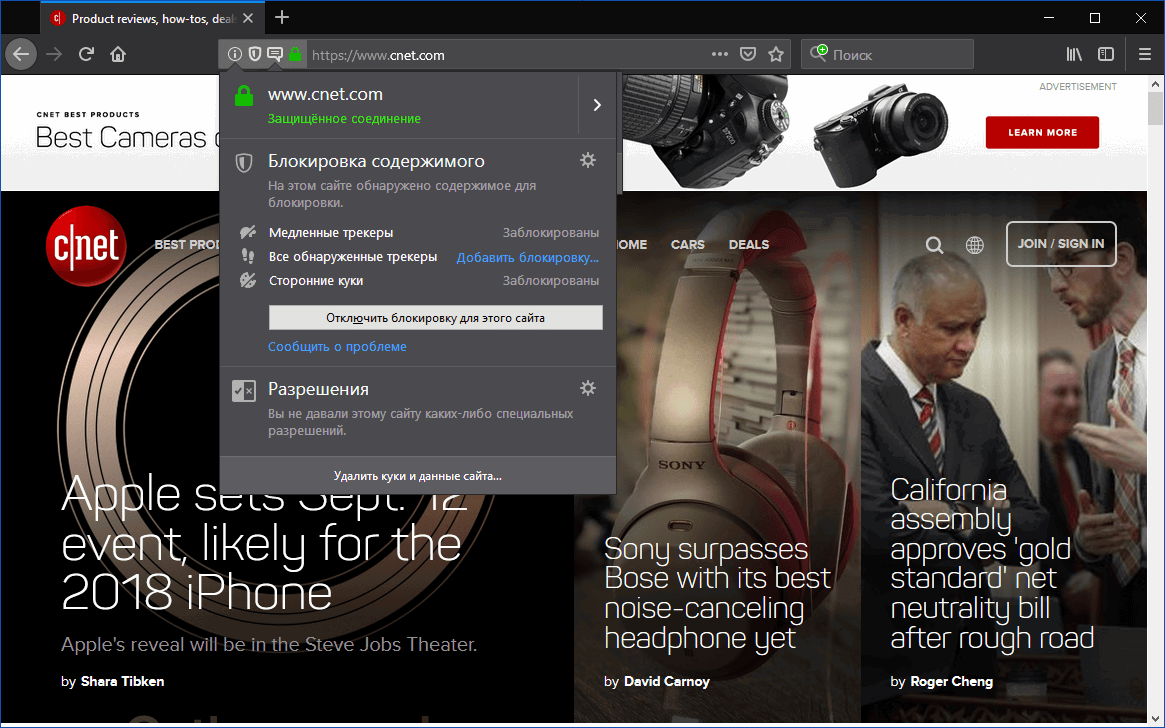
Task: Click the JOIN / SIGN IN button
Action: coord(1061,244)
